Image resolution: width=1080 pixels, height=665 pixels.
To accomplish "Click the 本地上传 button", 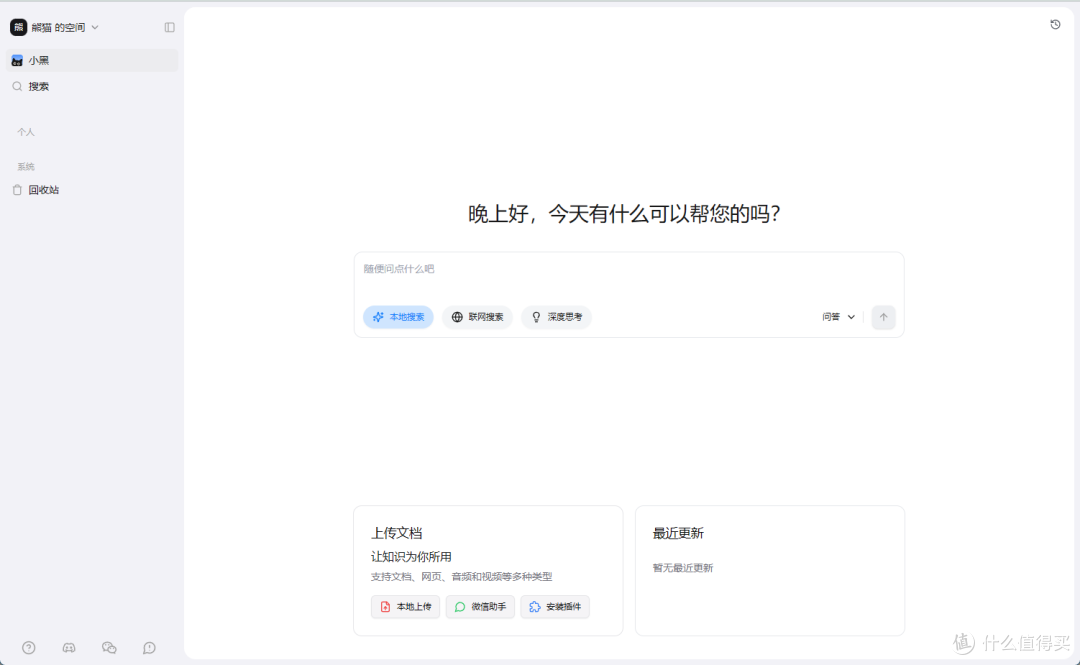I will tap(405, 606).
